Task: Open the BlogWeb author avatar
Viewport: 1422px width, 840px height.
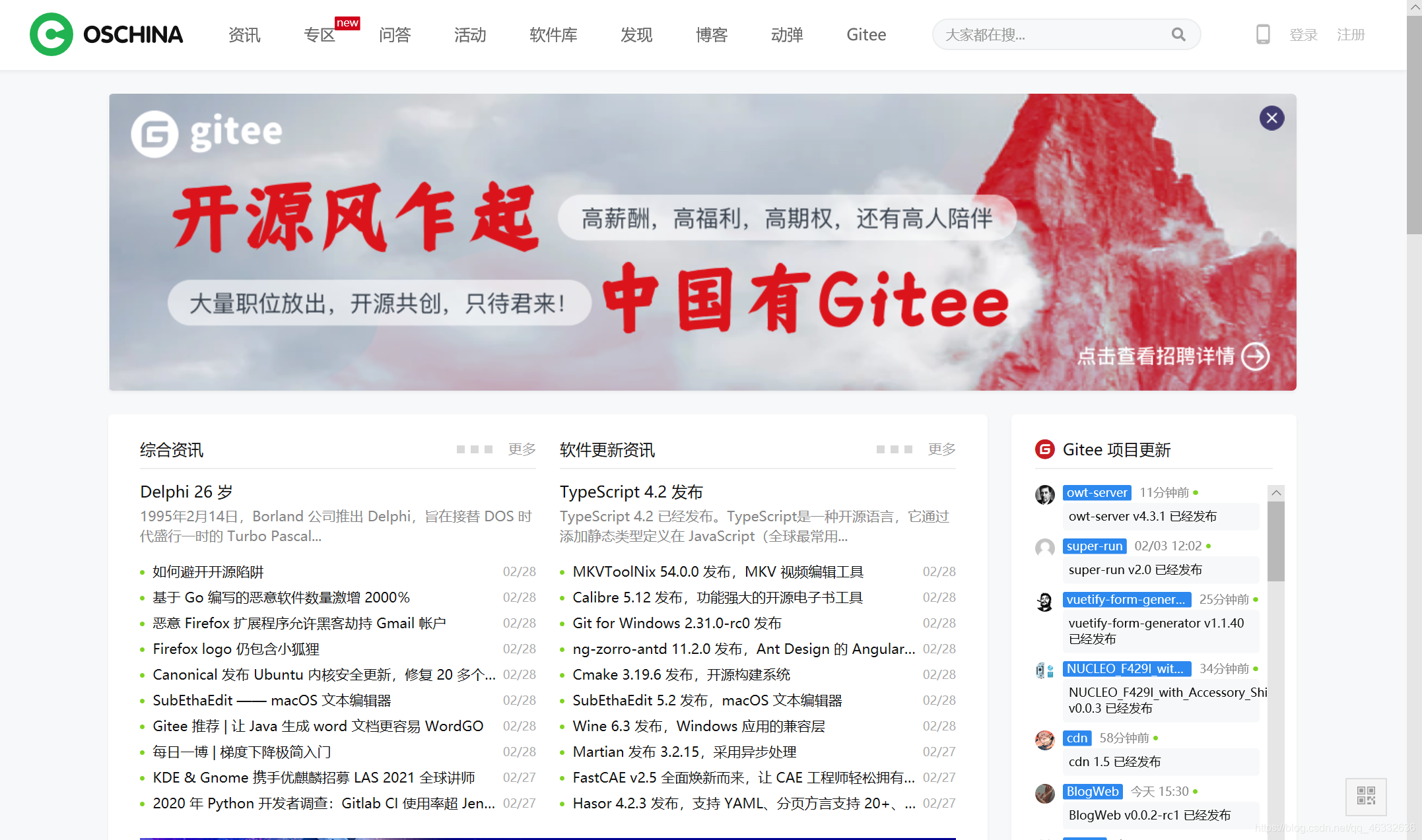Action: point(1044,793)
